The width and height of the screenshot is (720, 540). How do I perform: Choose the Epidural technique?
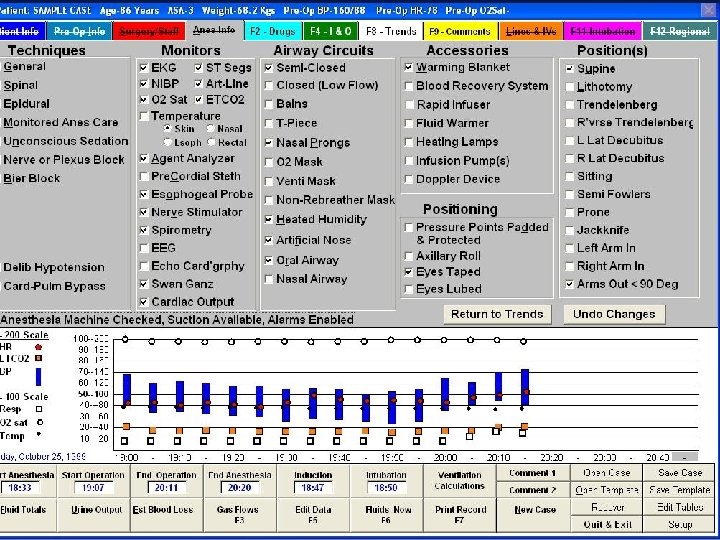26,104
